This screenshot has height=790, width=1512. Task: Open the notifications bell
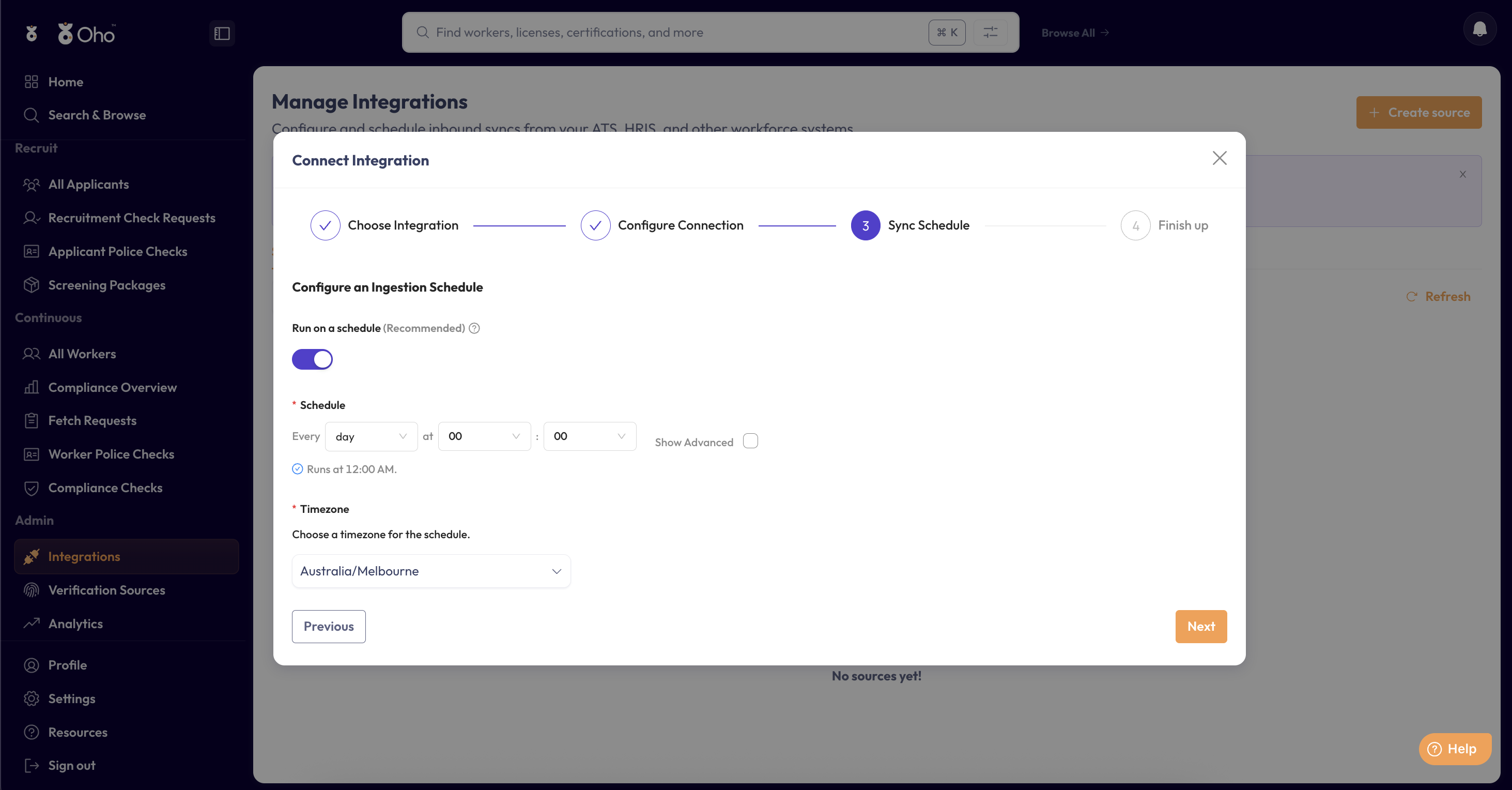(x=1479, y=29)
